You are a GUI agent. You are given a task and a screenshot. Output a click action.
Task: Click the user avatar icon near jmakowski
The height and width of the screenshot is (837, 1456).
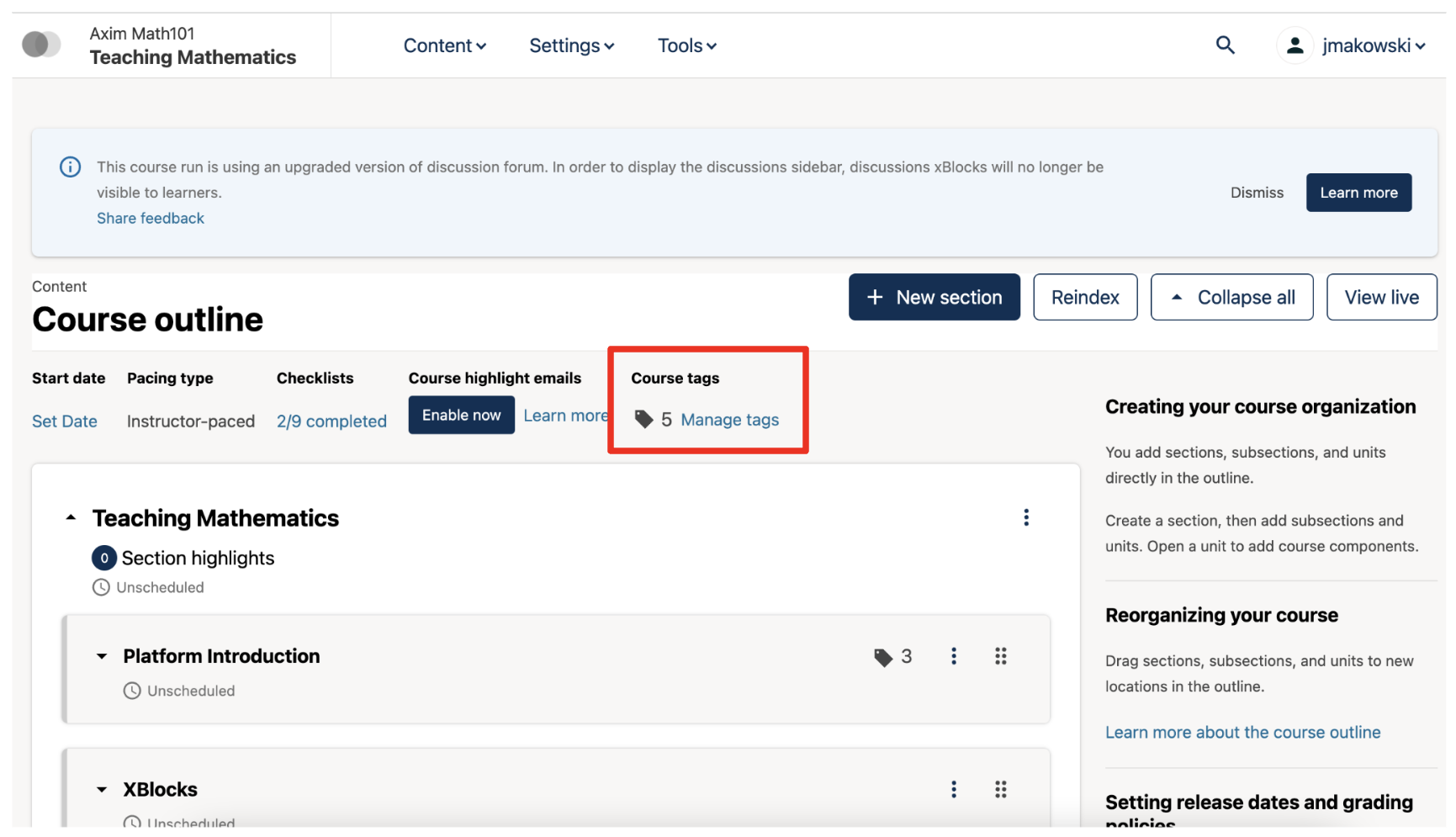(1295, 45)
